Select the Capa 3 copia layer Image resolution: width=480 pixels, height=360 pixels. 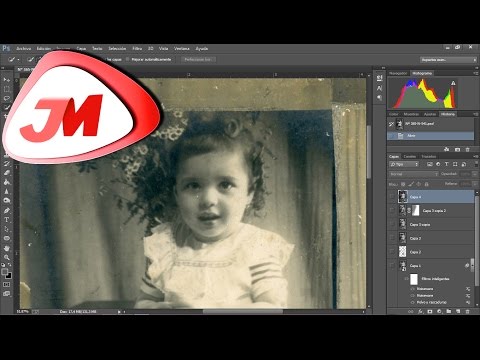tap(431, 224)
